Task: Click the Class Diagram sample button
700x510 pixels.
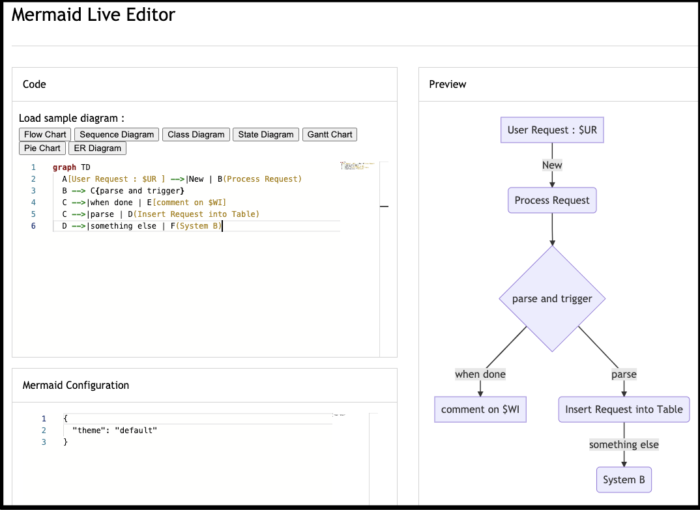Action: coord(196,134)
